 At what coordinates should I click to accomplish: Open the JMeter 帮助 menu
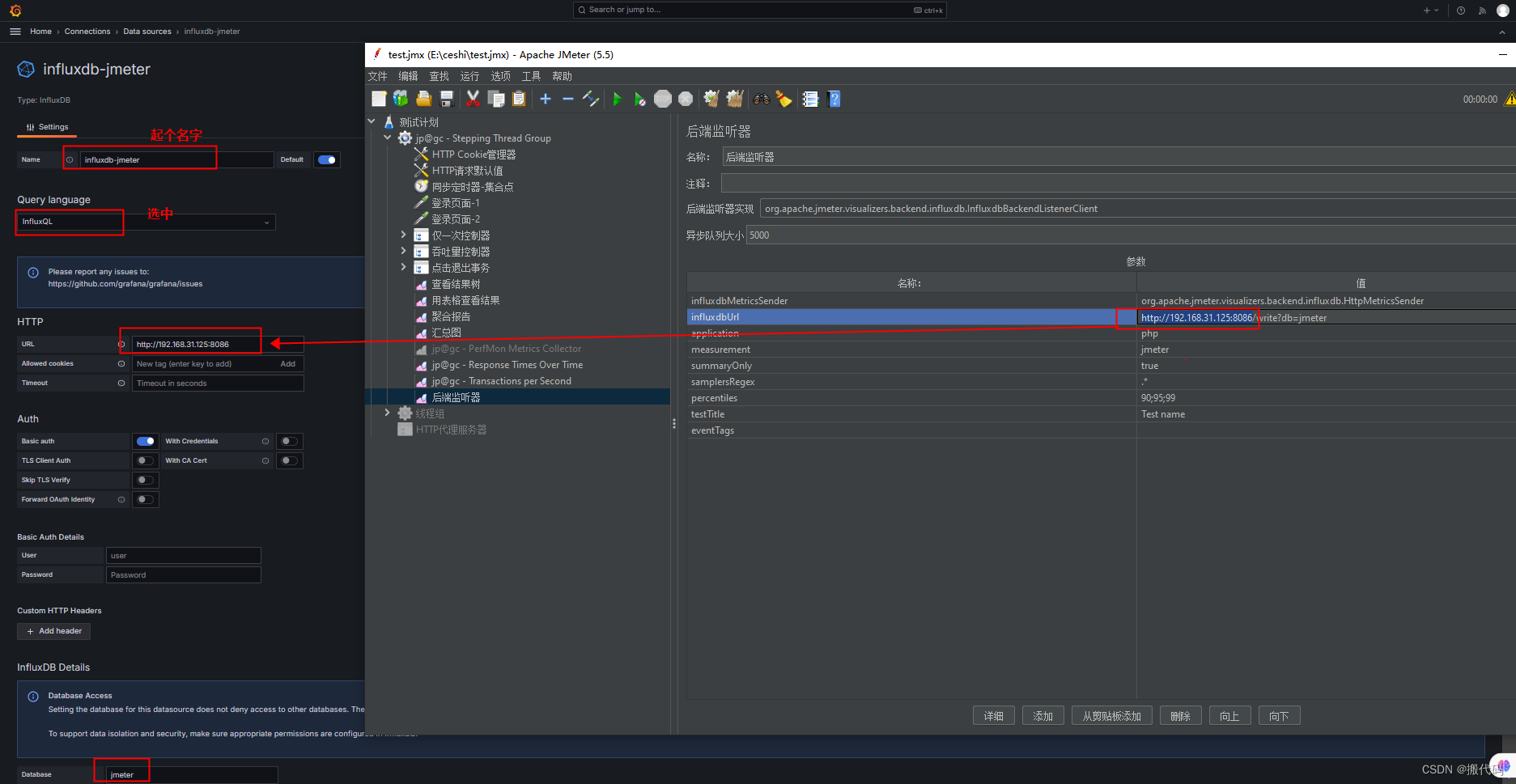(562, 76)
